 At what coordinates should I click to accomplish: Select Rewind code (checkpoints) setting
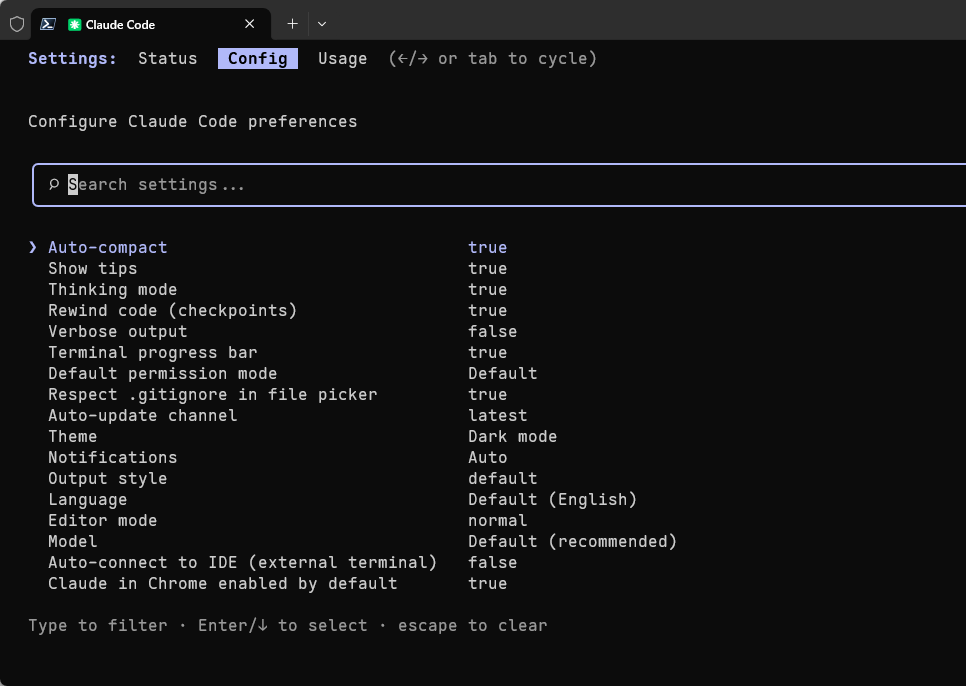coord(172,310)
